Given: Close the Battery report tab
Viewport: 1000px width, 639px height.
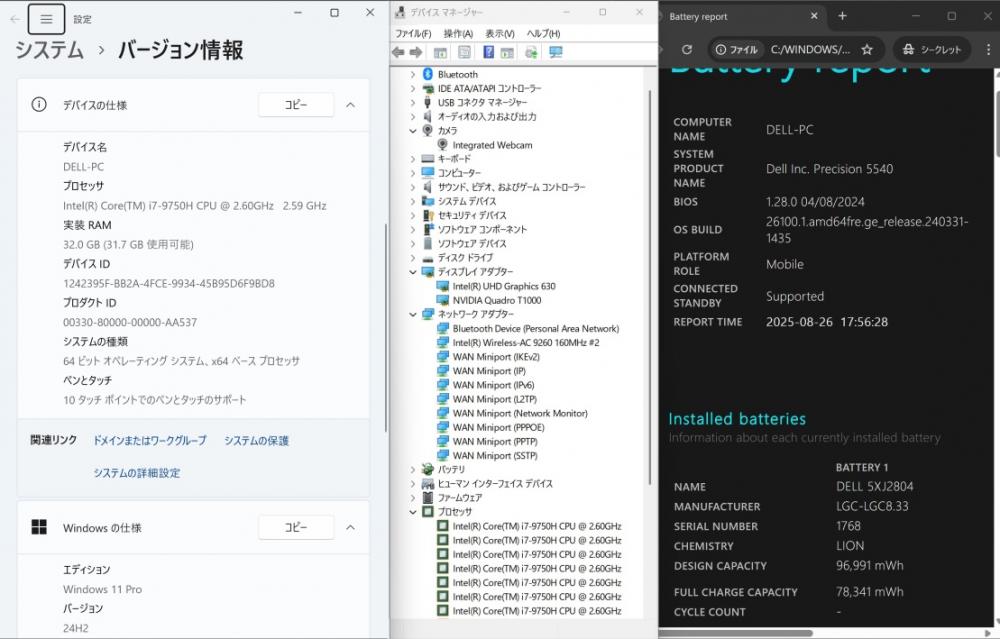Looking at the screenshot, I should pos(814,16).
